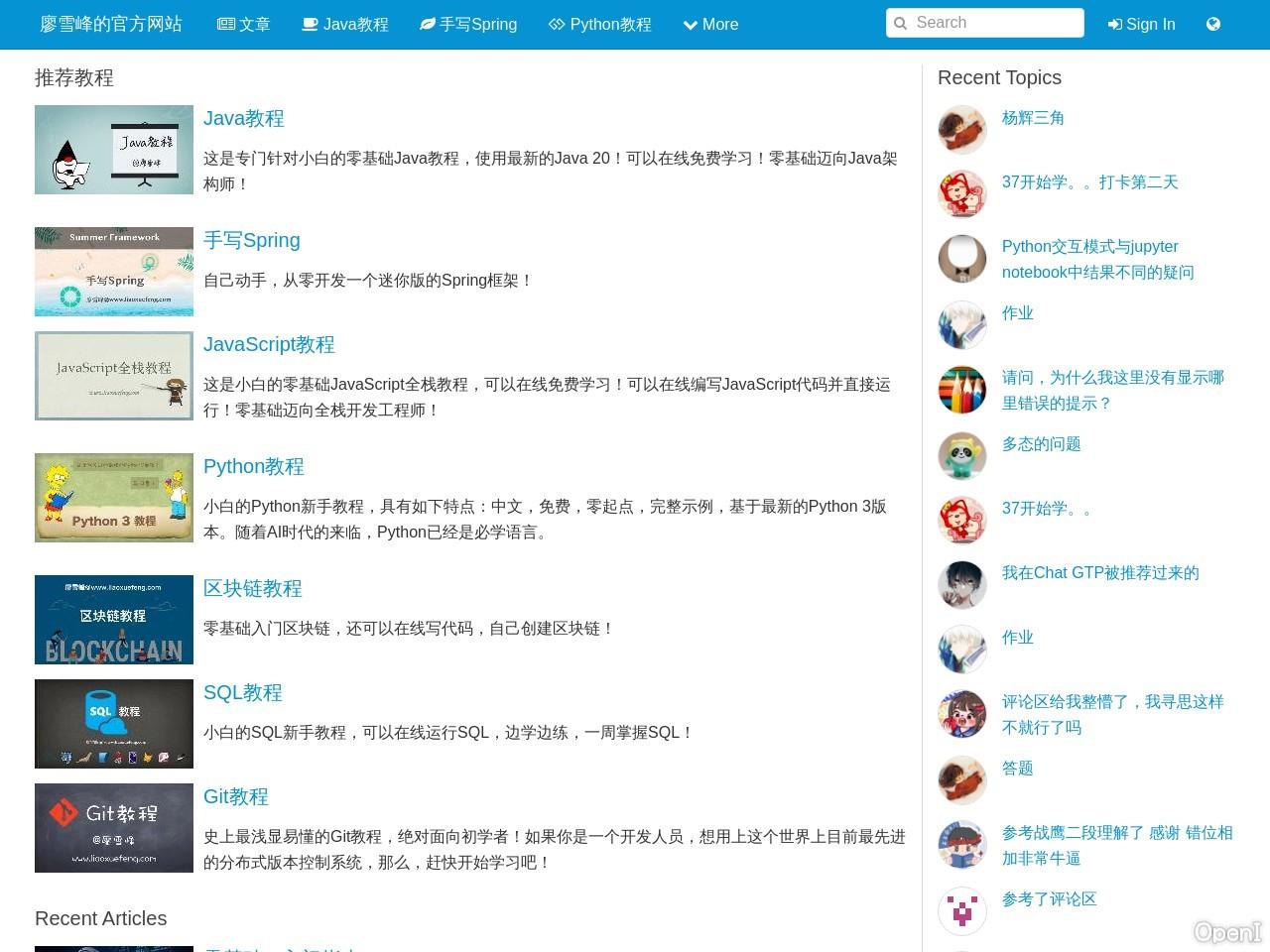Click avatar beside Python交互模式与jupyter topic
This screenshot has width=1270, height=952.
click(961, 259)
